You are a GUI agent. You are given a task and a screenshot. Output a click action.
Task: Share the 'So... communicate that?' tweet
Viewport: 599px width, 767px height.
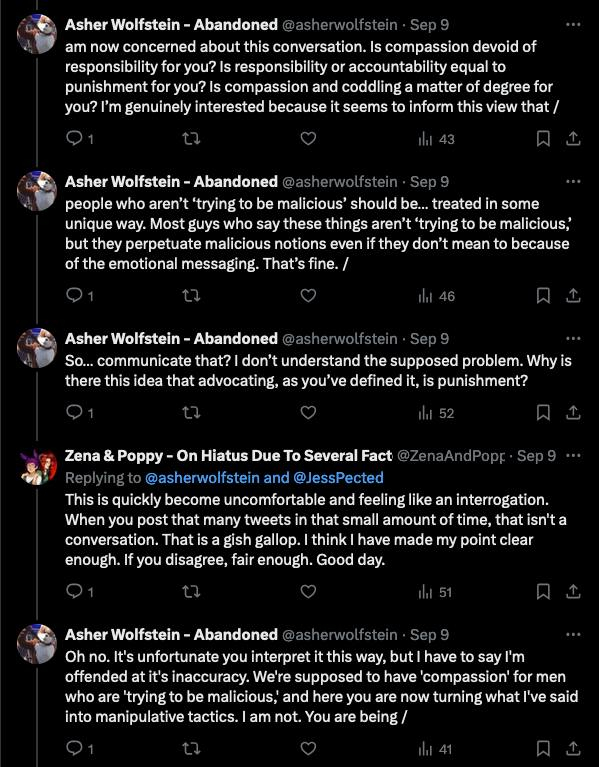tap(573, 413)
